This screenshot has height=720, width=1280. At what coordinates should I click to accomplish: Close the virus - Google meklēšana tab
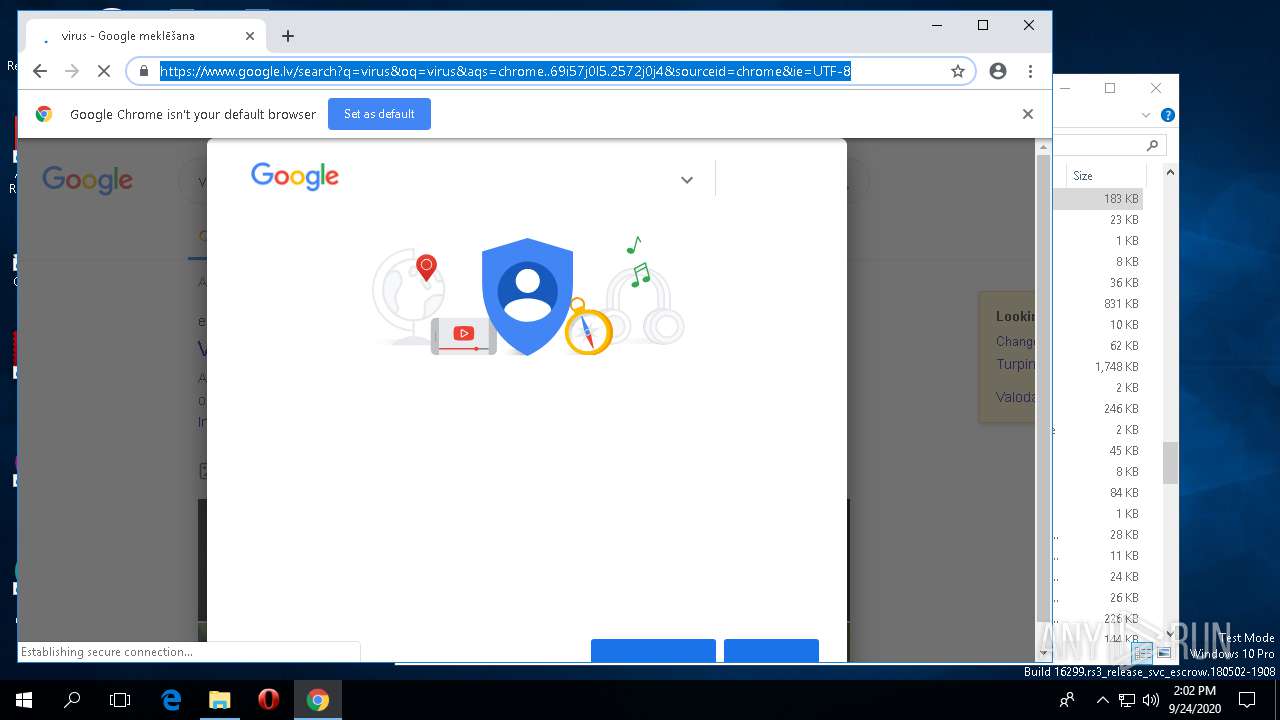pos(250,36)
